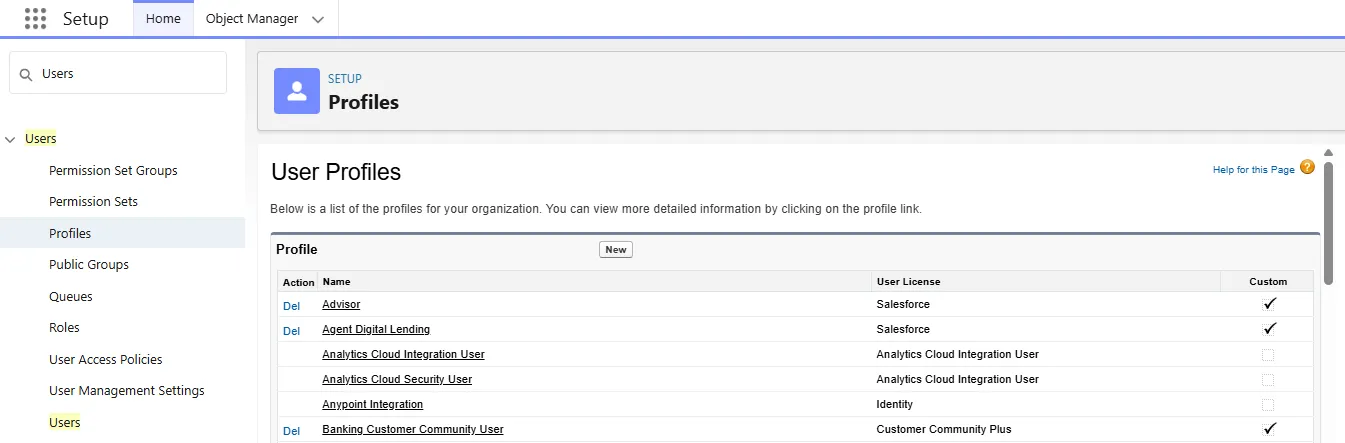This screenshot has height=443, width=1345.
Task: Open the Analytics Cloud Integration User profile
Action: coord(403,354)
